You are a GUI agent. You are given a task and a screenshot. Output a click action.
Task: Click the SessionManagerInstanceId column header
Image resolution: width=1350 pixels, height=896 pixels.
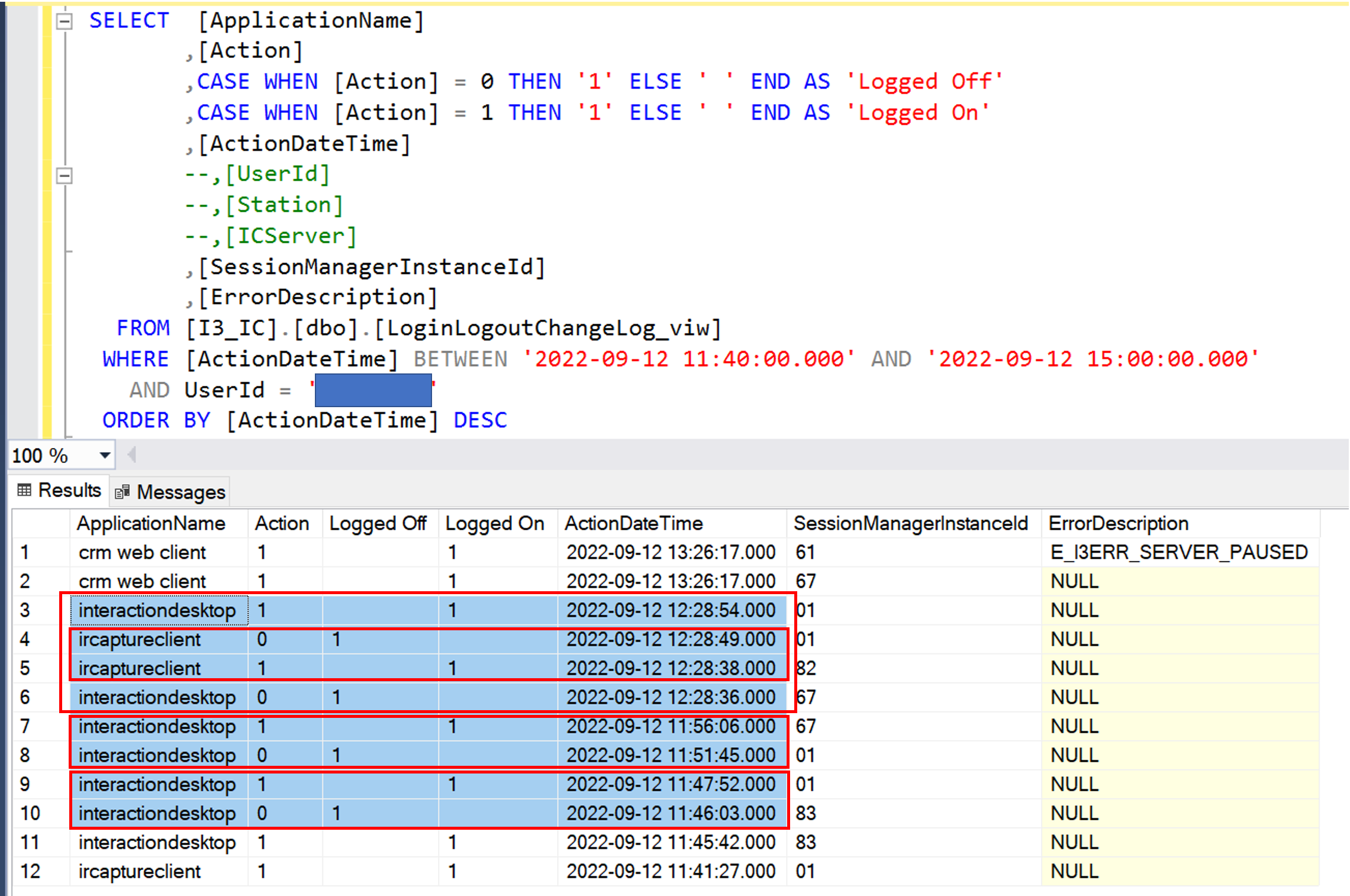pyautogui.click(x=910, y=524)
